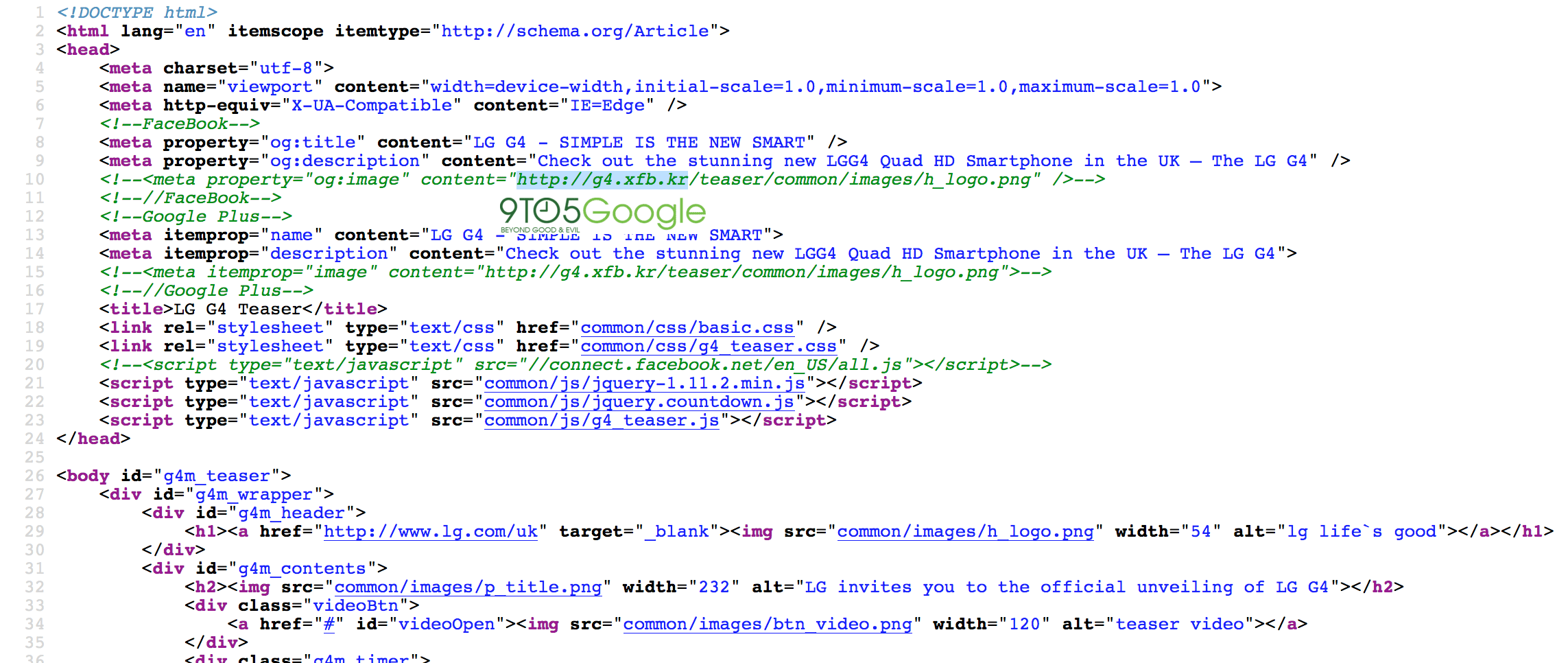Open the jquery.countdown.js source link
The image size is (1568, 663).
(639, 402)
